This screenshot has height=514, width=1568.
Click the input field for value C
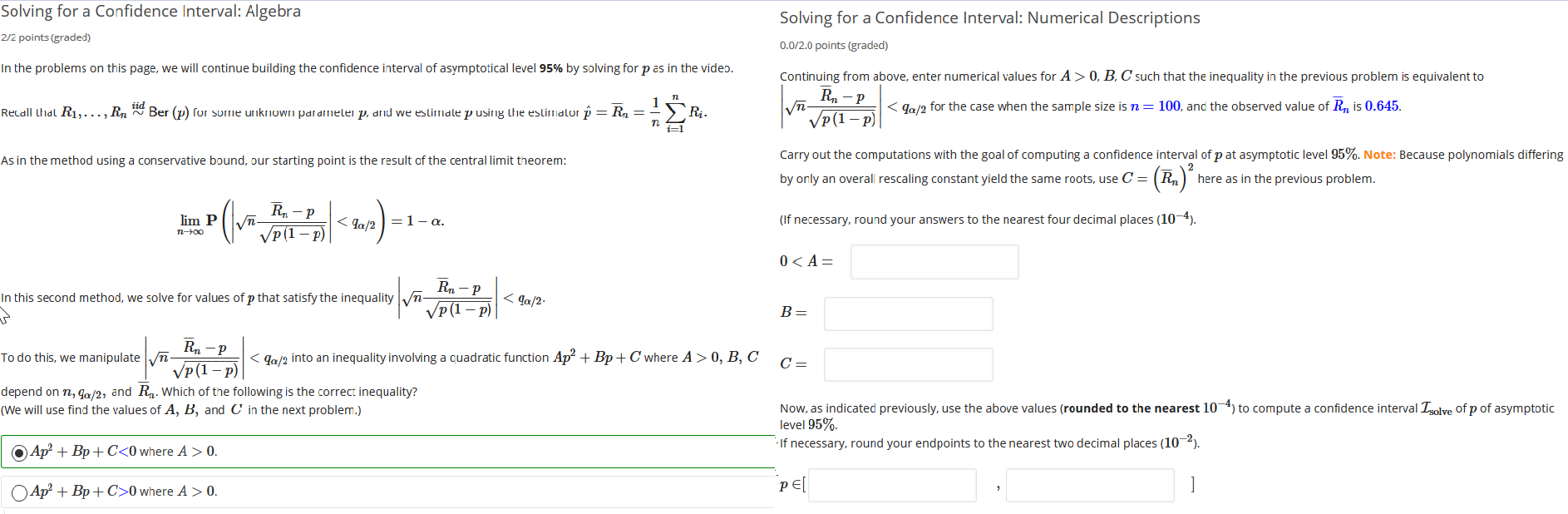tap(907, 364)
